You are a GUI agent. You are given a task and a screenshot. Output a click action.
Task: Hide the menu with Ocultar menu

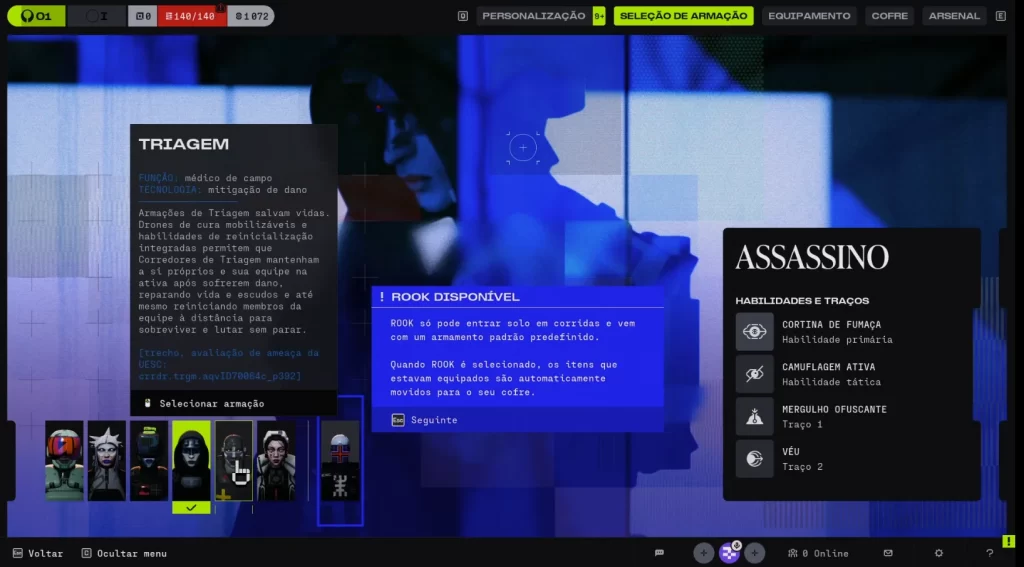(124, 553)
